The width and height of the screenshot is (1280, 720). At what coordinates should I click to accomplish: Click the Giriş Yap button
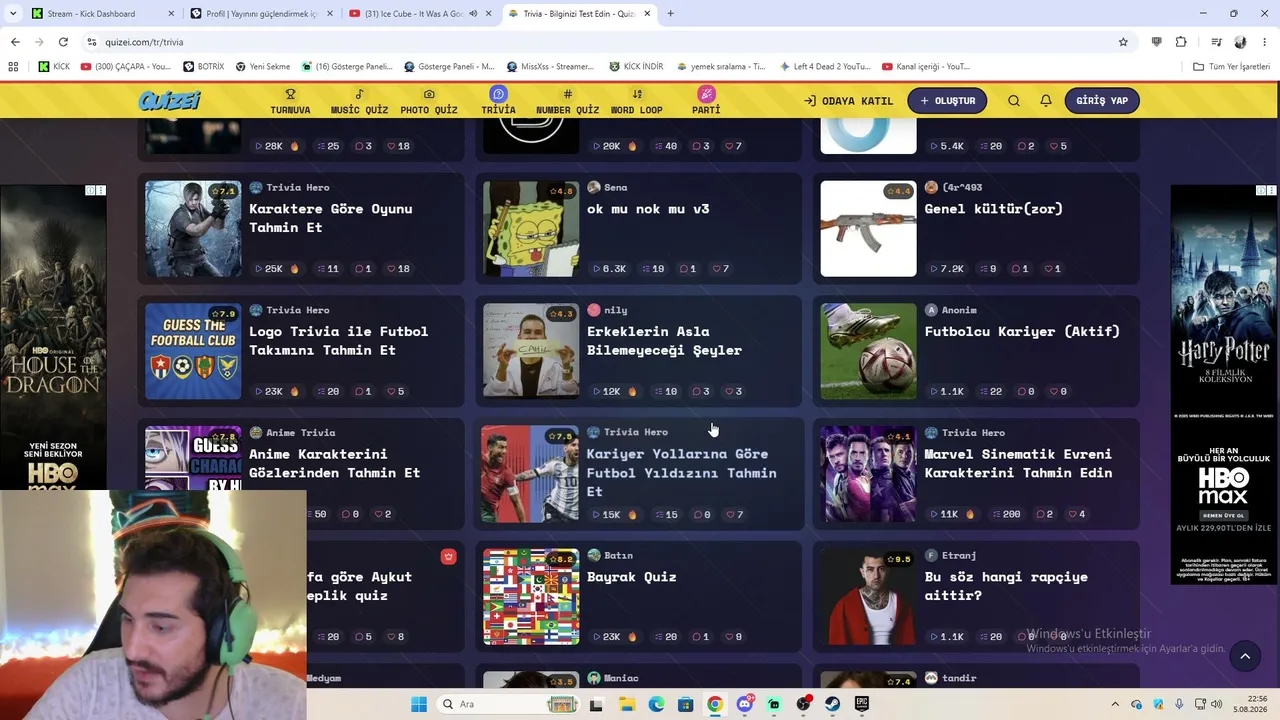tap(1102, 101)
